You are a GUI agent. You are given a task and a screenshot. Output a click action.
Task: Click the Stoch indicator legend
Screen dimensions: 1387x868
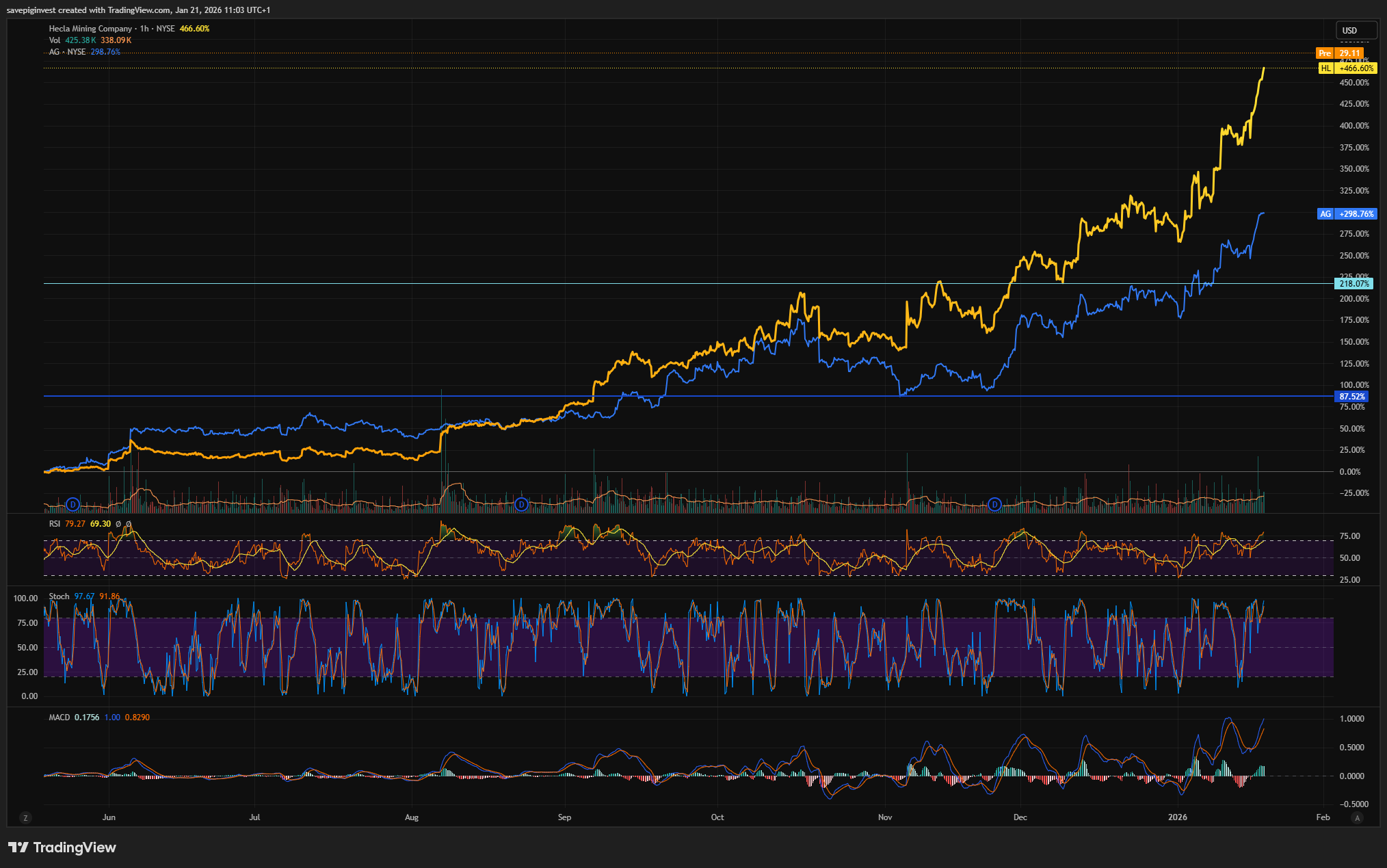(59, 596)
